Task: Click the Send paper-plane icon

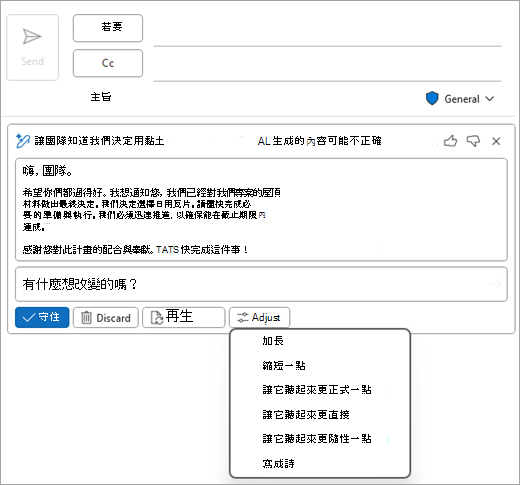Action: tap(32, 37)
